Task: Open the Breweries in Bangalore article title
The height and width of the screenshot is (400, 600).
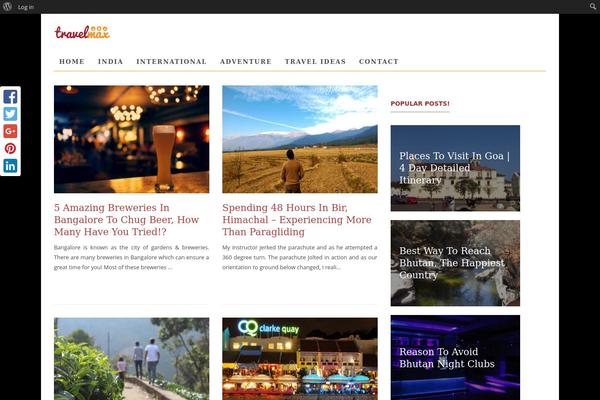Action: pos(127,220)
